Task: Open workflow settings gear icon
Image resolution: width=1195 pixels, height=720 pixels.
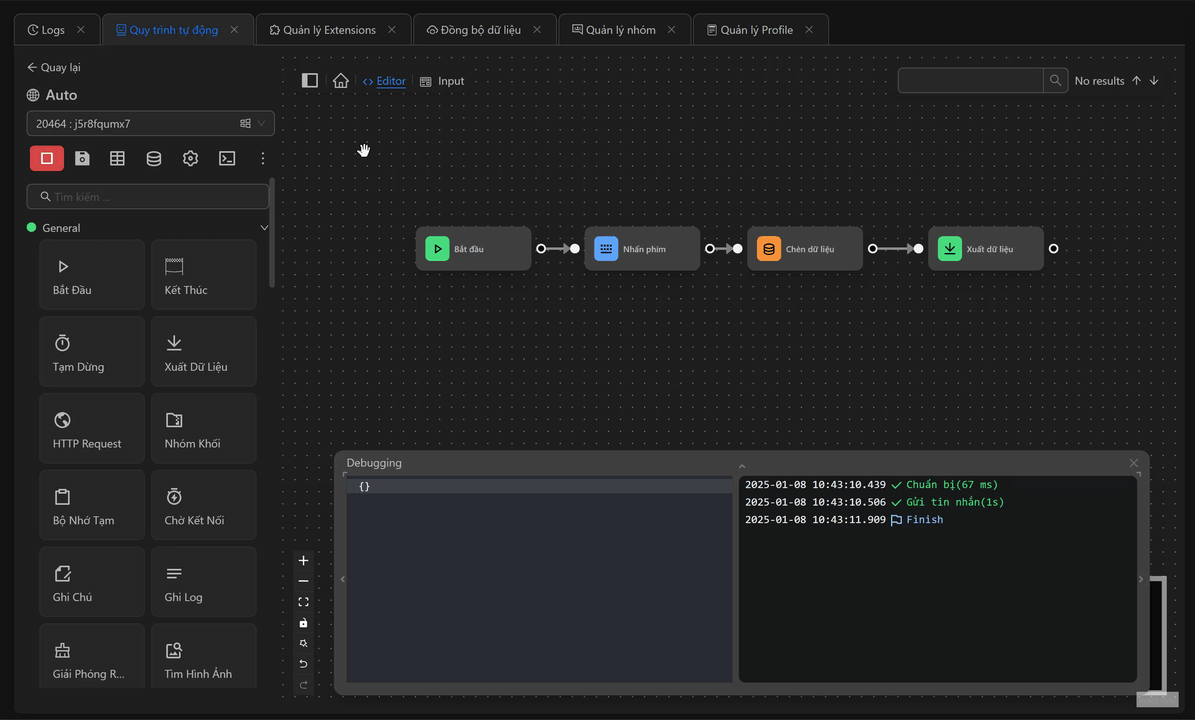Action: pos(190,158)
